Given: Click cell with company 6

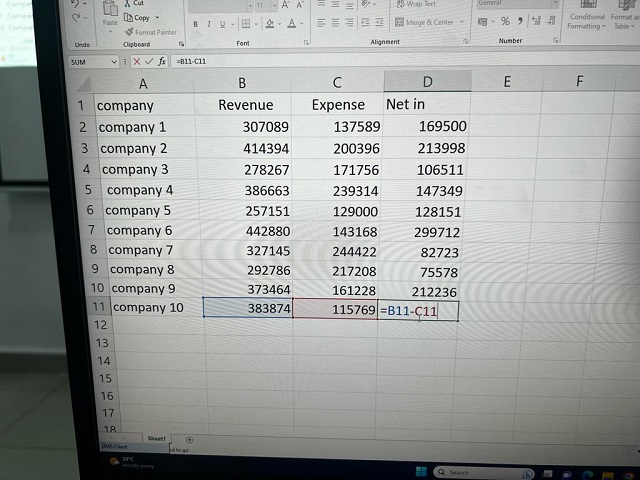Looking at the screenshot, I should [x=153, y=230].
